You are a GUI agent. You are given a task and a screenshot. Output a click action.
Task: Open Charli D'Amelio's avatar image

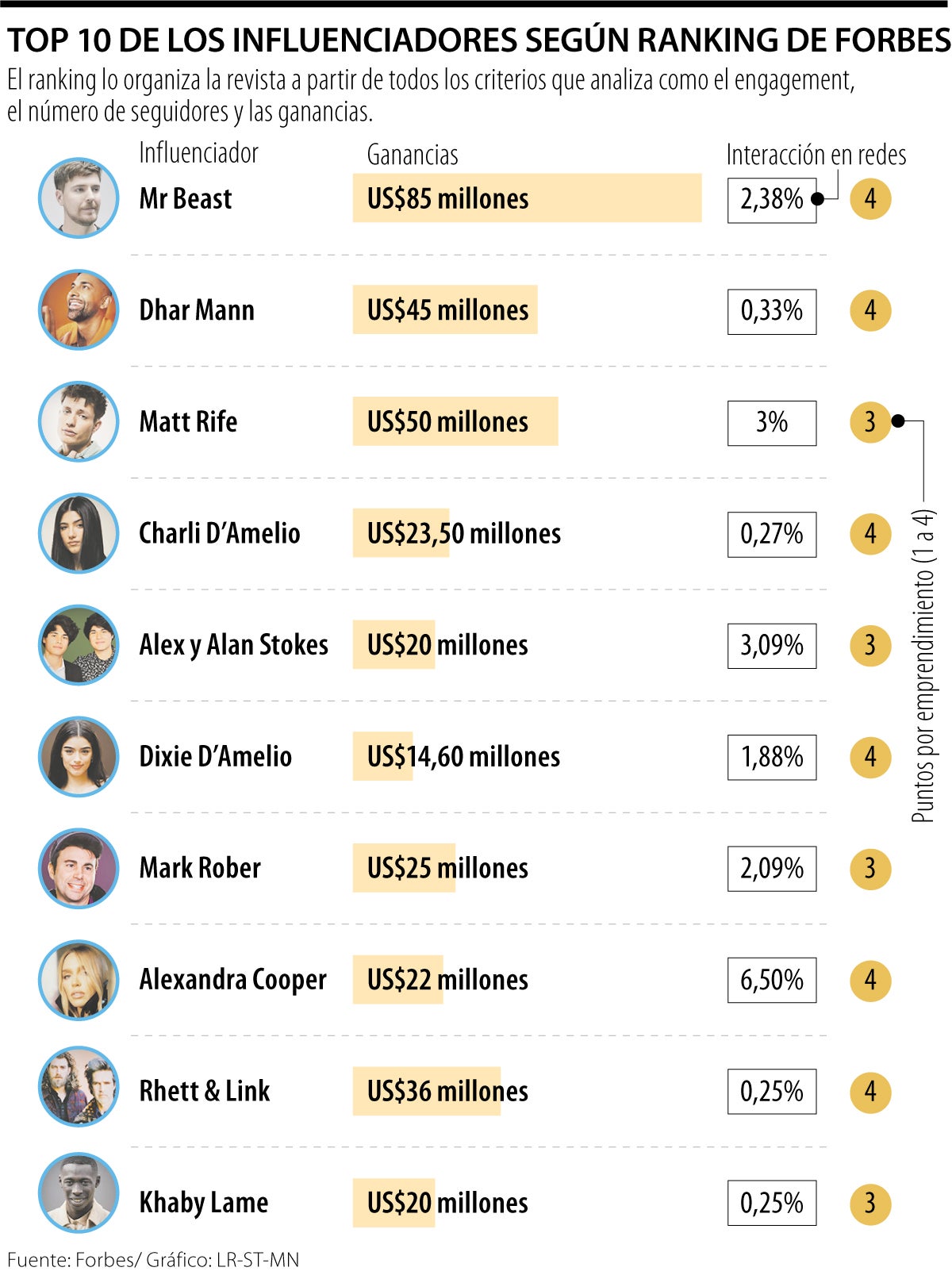coord(79,533)
